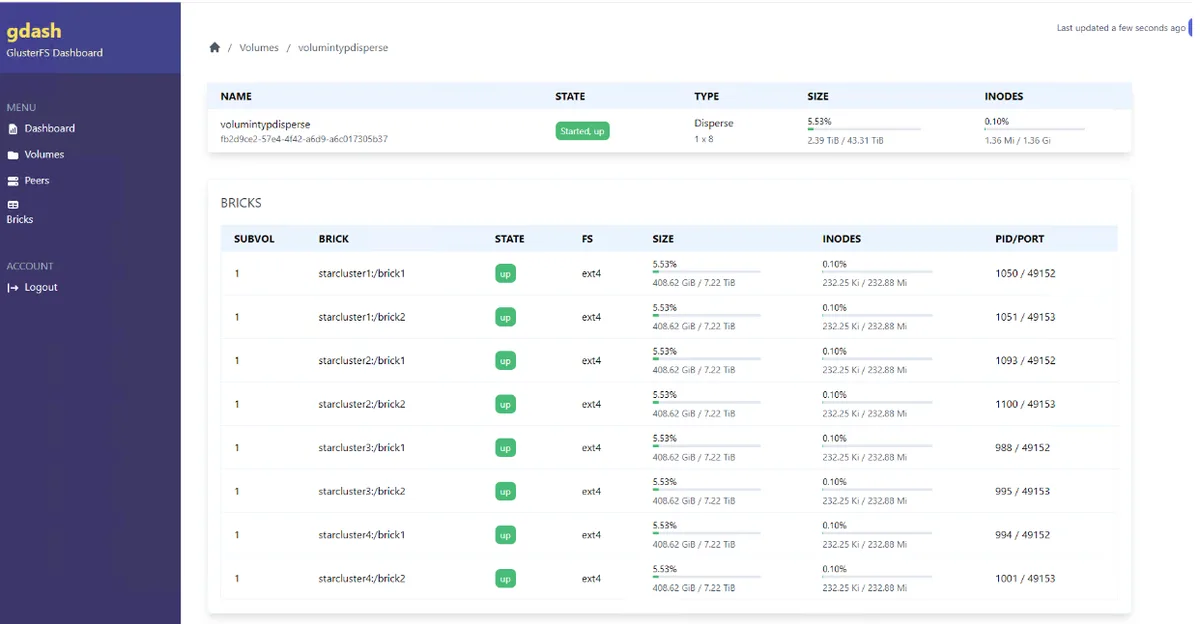The height and width of the screenshot is (624, 1200).
Task: Click the NAME column header in volume table
Action: pos(236,96)
